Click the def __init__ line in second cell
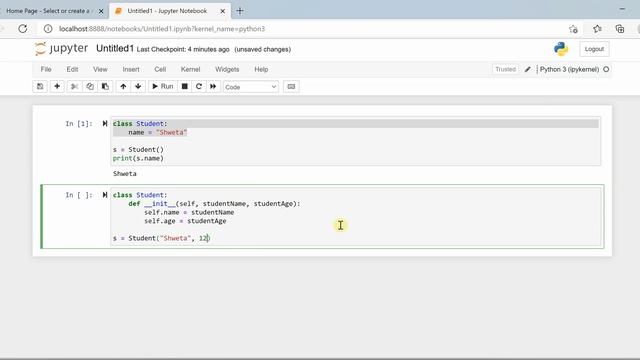This screenshot has width=640, height=360. click(x=214, y=204)
